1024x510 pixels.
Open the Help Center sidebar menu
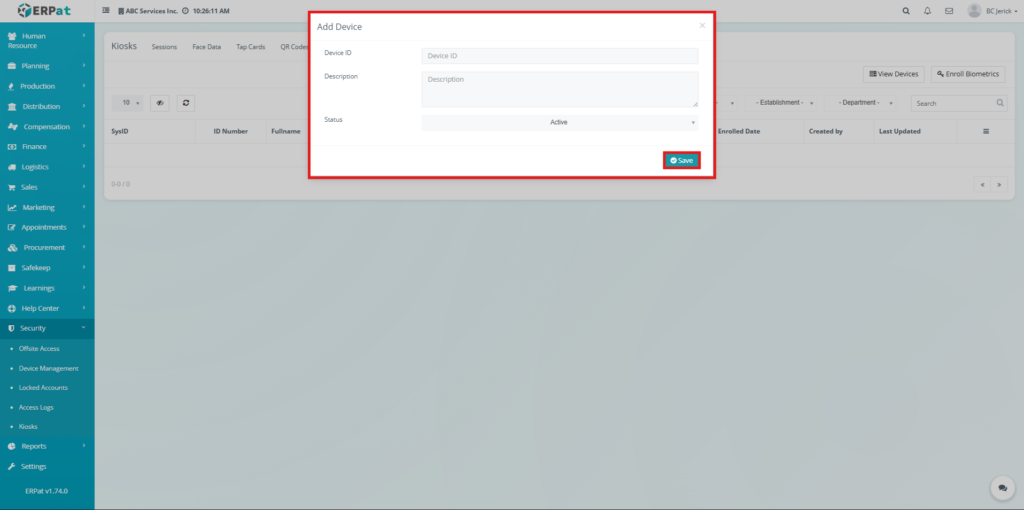tap(47, 308)
